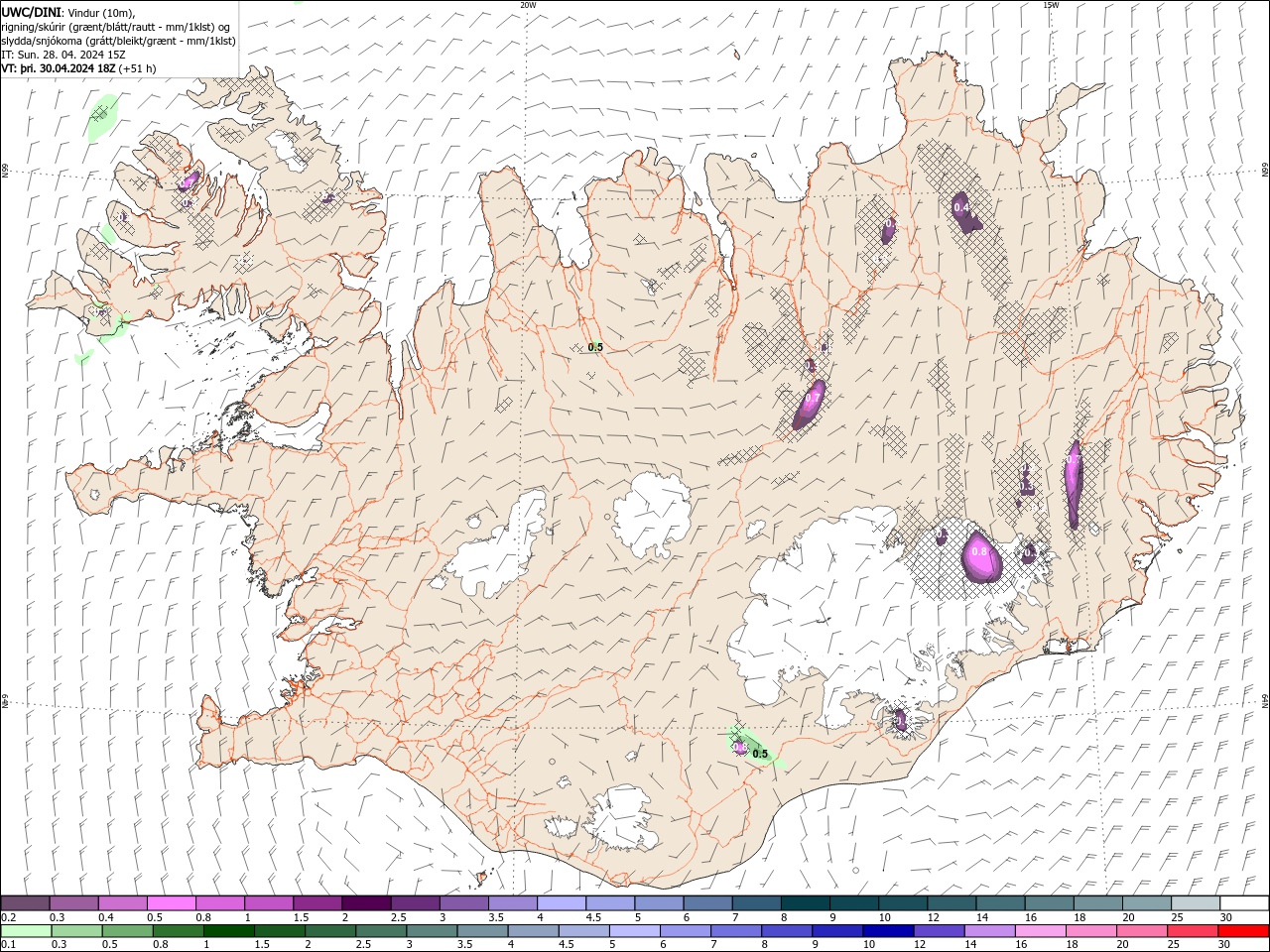Click the 'VT: þri. 30.04.2024 18Z (+51 h)' line
Viewport: 1270px width, 952px height.
(x=78, y=68)
